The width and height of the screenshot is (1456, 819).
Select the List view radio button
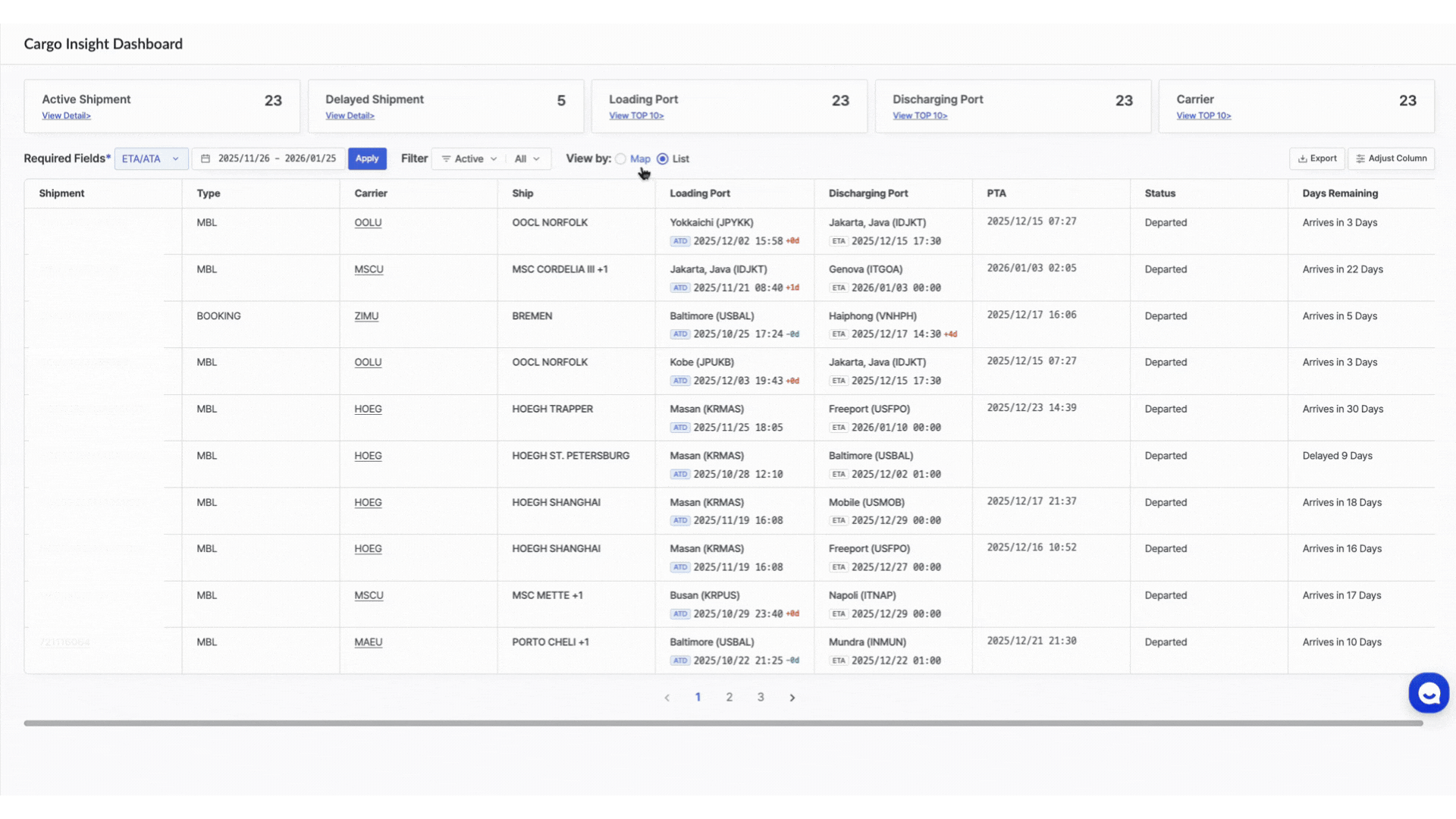pos(663,158)
